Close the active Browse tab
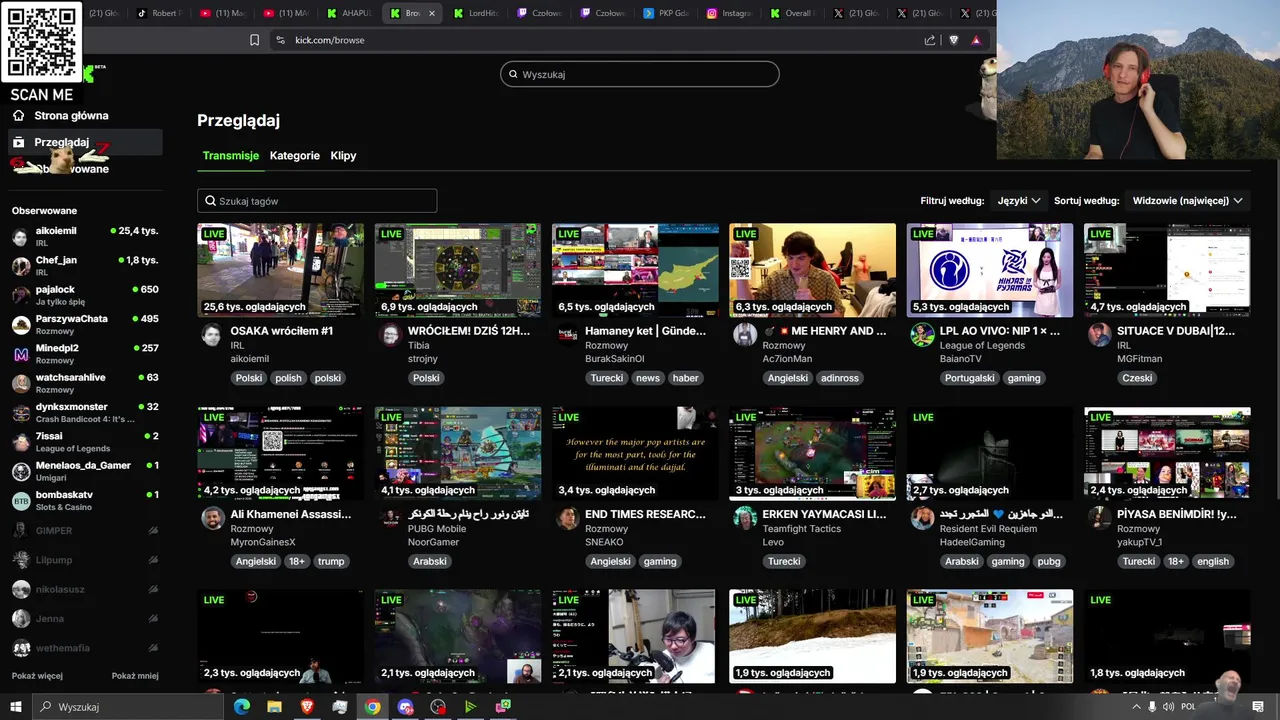Image resolution: width=1280 pixels, height=720 pixels. [432, 14]
